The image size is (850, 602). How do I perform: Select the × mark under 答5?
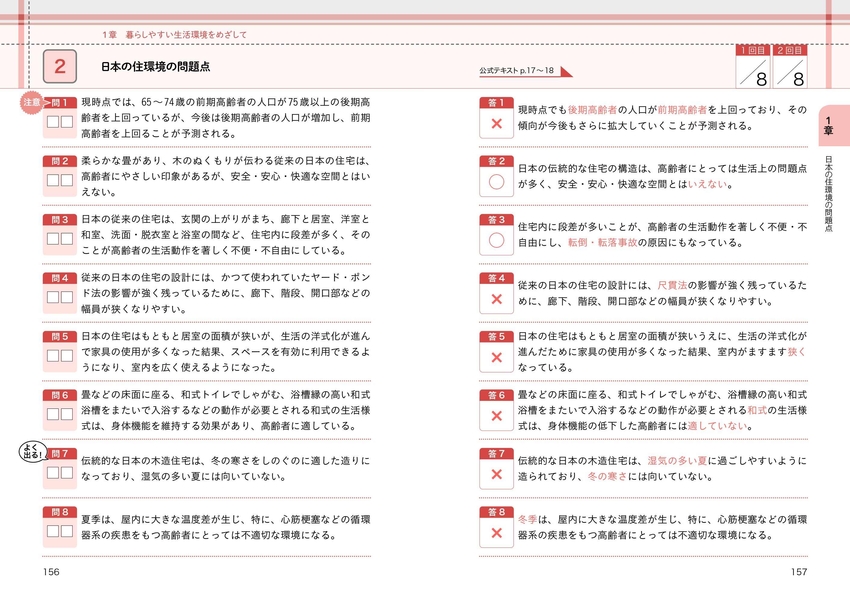pos(496,358)
